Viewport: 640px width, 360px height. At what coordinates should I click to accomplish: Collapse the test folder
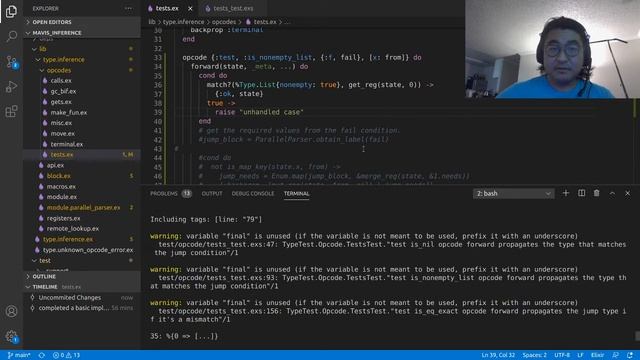[82, 260]
